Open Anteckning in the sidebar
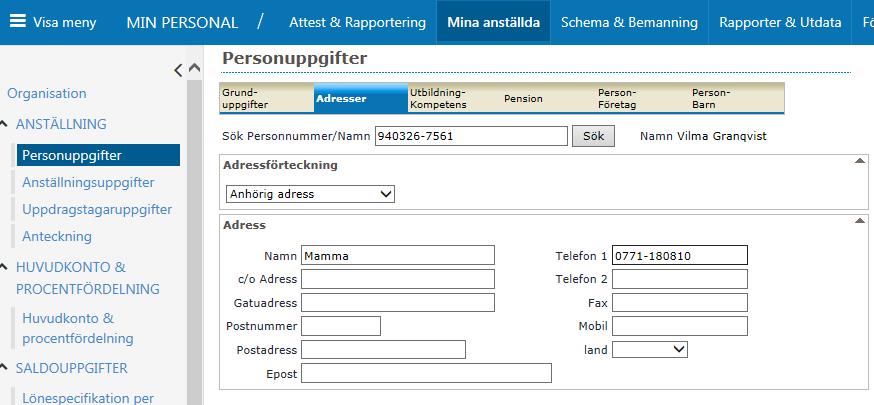Image resolution: width=874 pixels, height=405 pixels. [x=57, y=236]
